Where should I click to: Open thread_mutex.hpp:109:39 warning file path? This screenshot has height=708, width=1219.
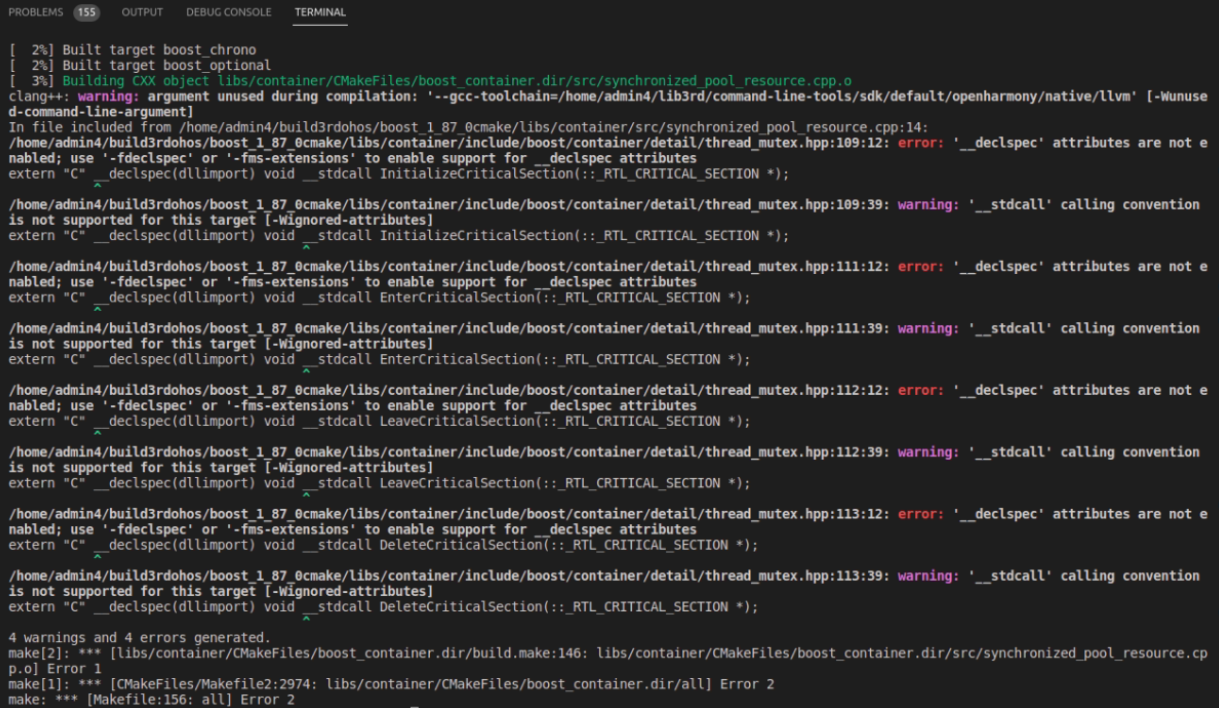[448, 205]
